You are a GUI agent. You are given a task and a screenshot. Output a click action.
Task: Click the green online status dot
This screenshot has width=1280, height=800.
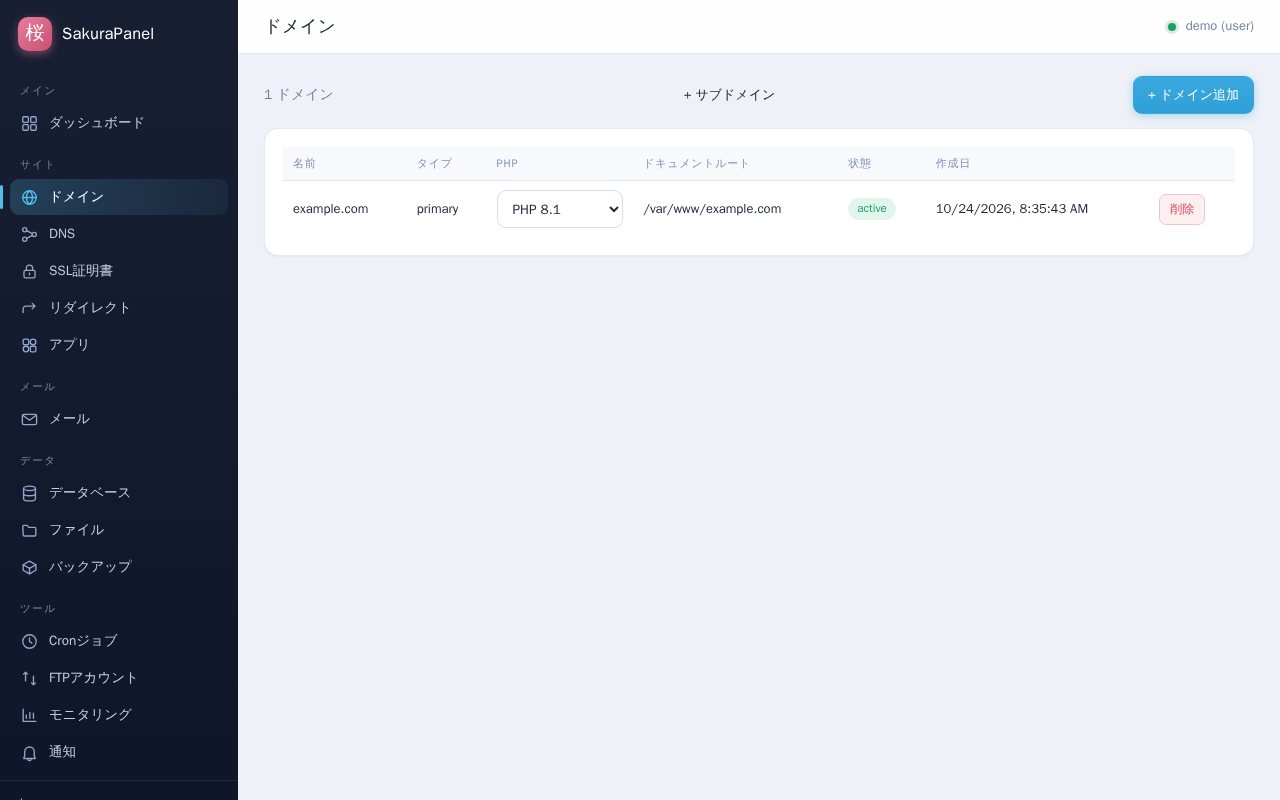[x=1172, y=27]
